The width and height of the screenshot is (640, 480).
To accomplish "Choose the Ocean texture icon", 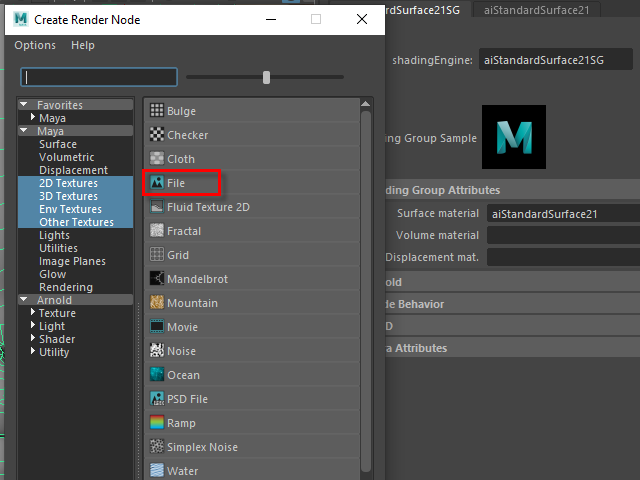I will coord(157,375).
